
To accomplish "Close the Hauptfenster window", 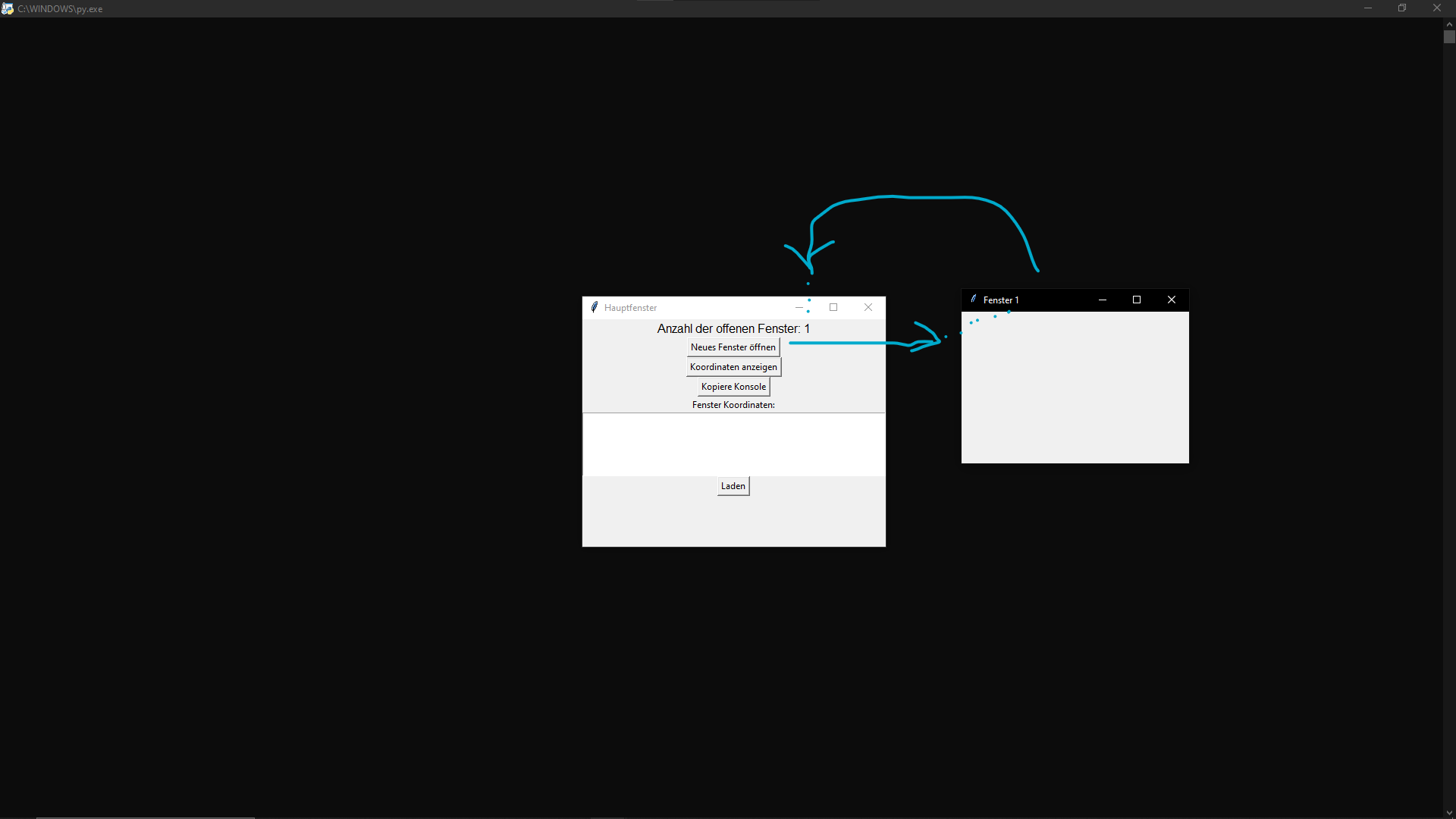I will click(x=868, y=307).
